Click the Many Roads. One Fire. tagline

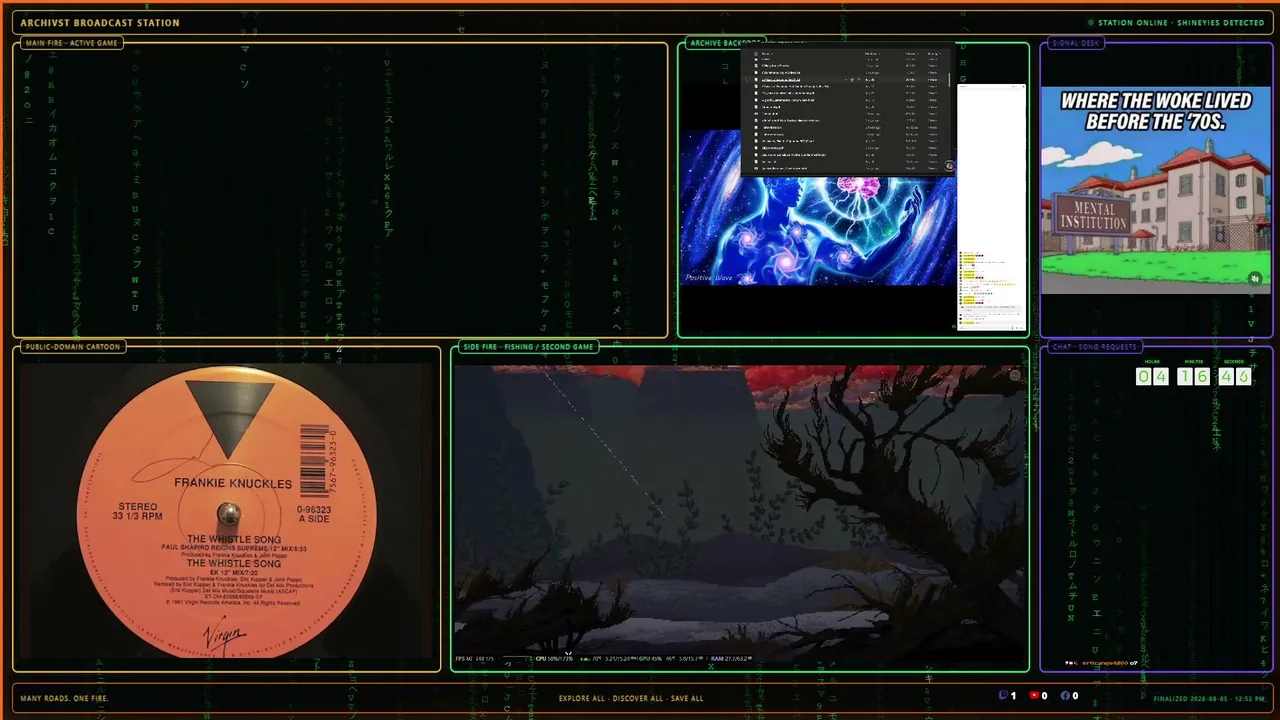coord(64,698)
